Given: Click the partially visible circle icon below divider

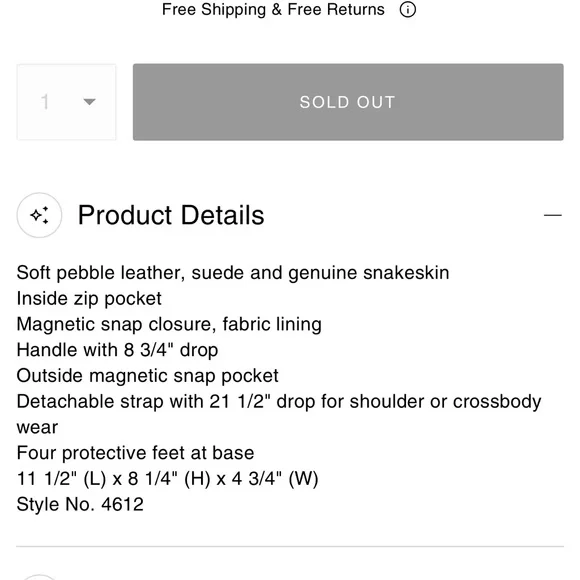Looking at the screenshot, I should click(39, 577).
